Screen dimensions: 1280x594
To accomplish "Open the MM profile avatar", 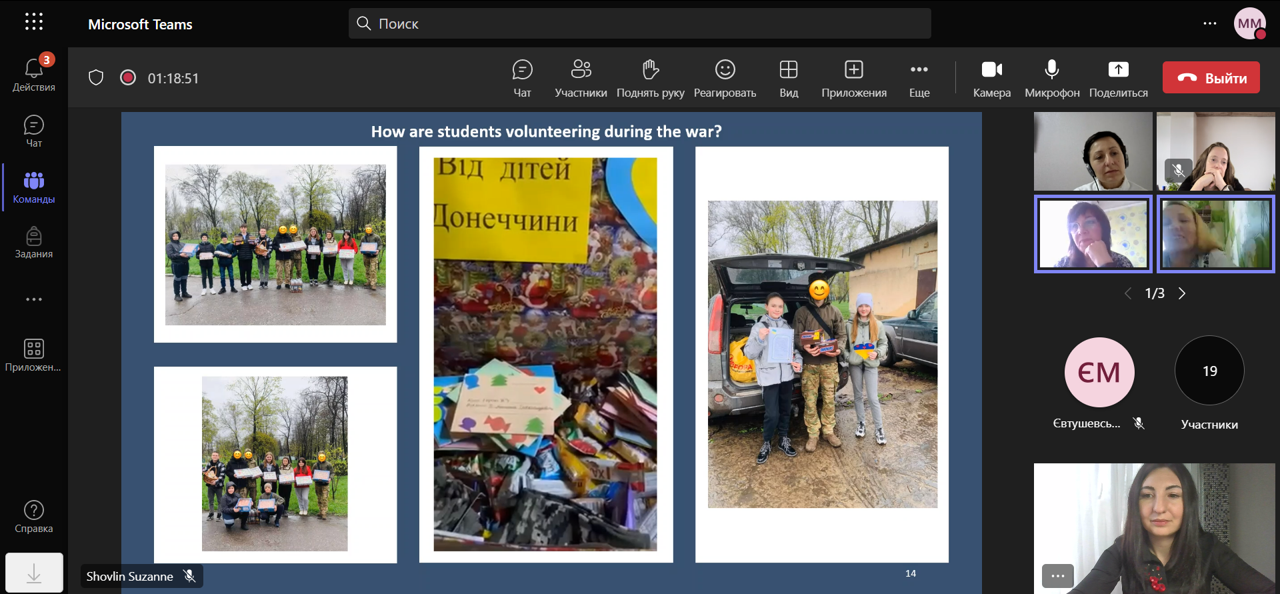I will [1250, 23].
